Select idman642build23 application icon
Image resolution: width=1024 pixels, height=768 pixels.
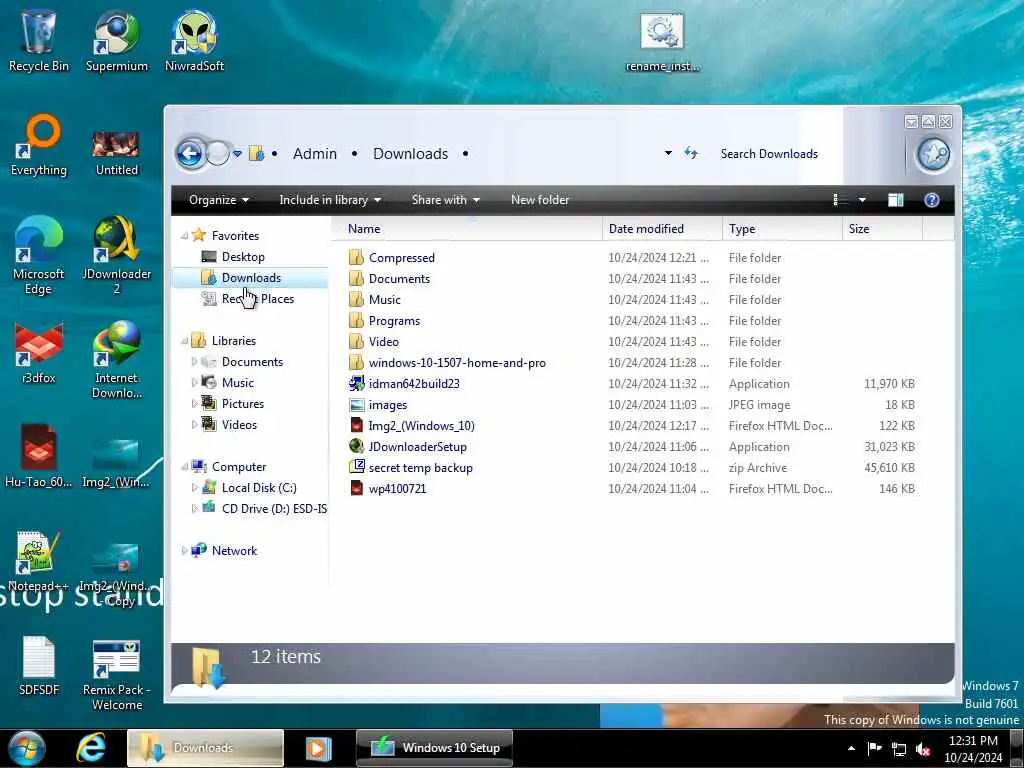point(356,383)
